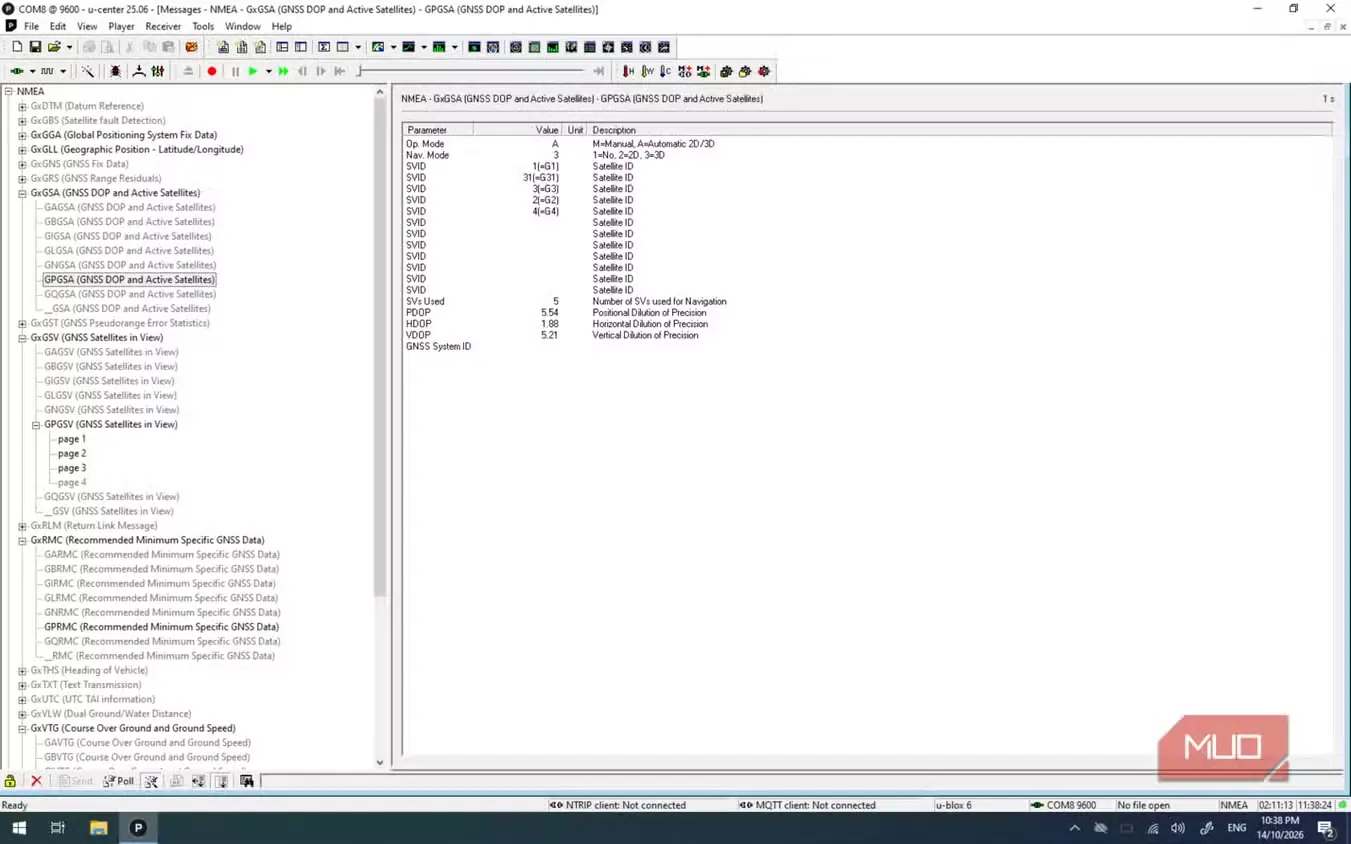Viewport: 1351px width, 844px height.
Task: Open the File menu
Action: pos(31,26)
